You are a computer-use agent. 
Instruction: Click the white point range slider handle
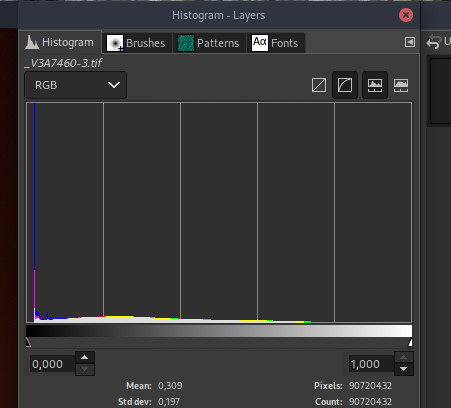[x=410, y=342]
